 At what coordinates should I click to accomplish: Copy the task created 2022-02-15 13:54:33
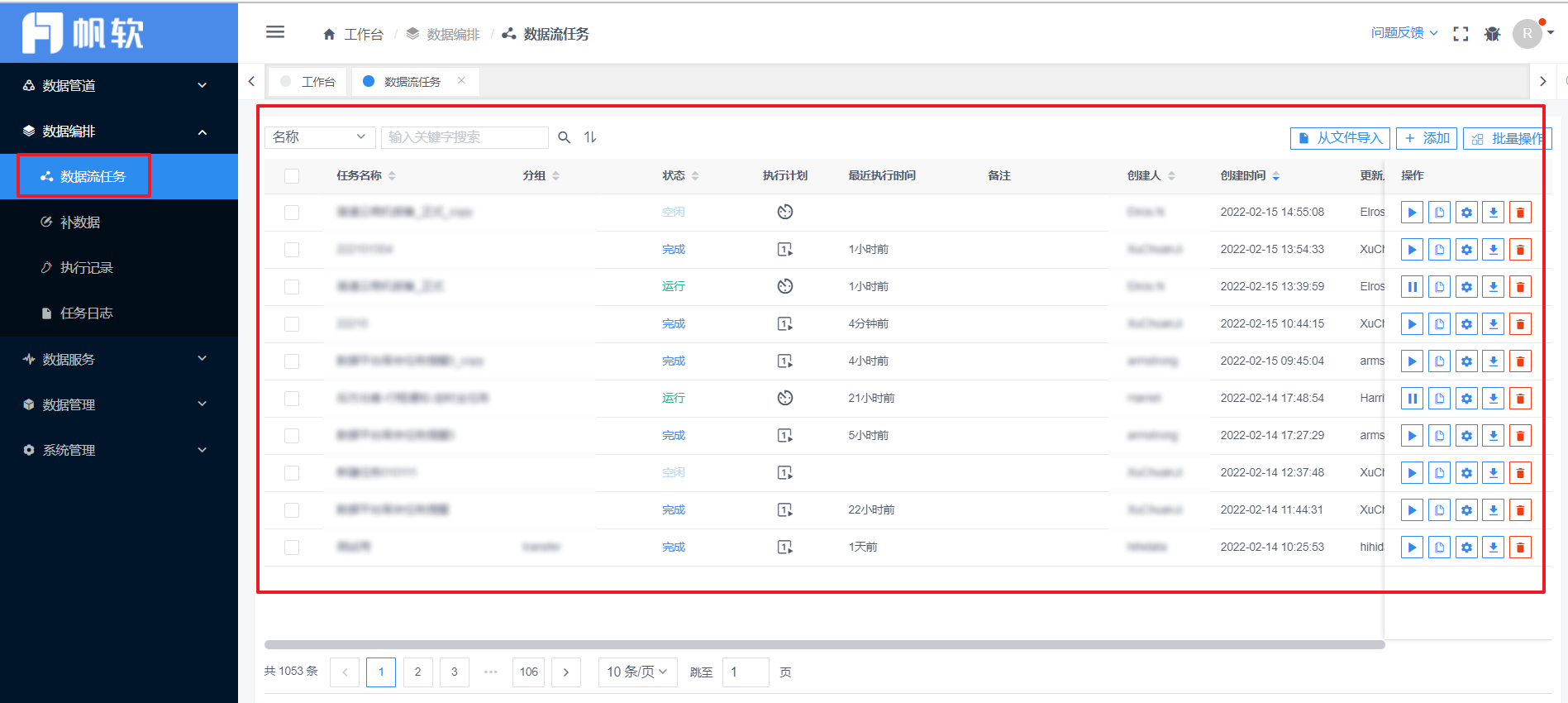click(1439, 250)
